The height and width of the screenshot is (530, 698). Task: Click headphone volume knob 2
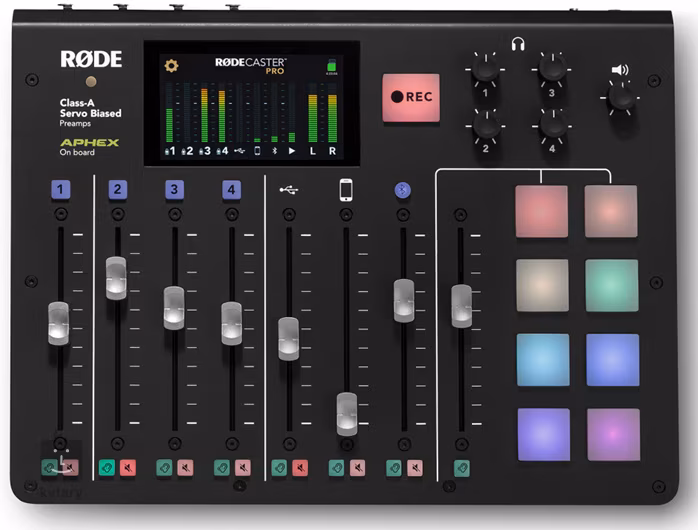coord(486,125)
